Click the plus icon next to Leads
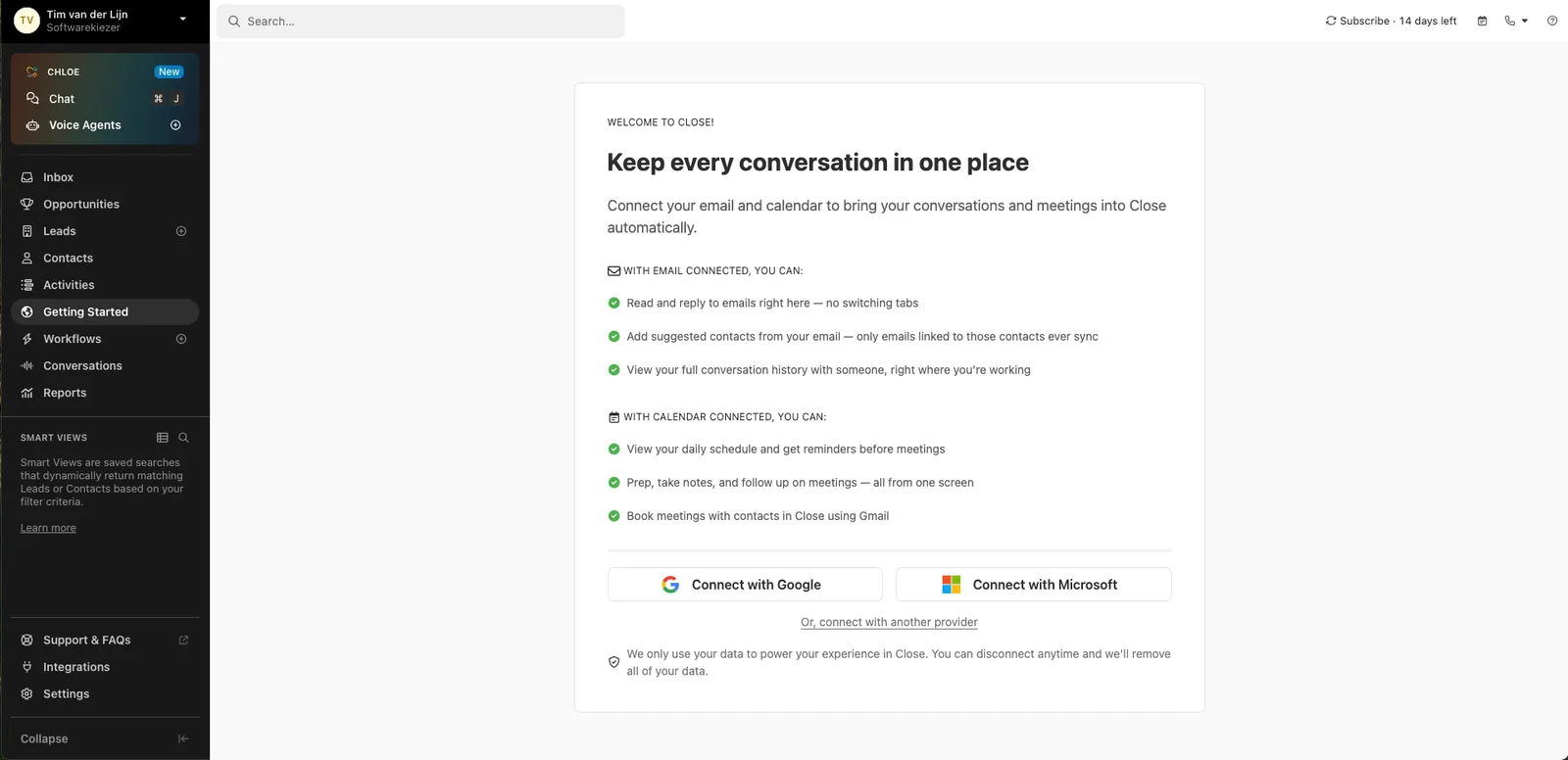 (x=181, y=231)
